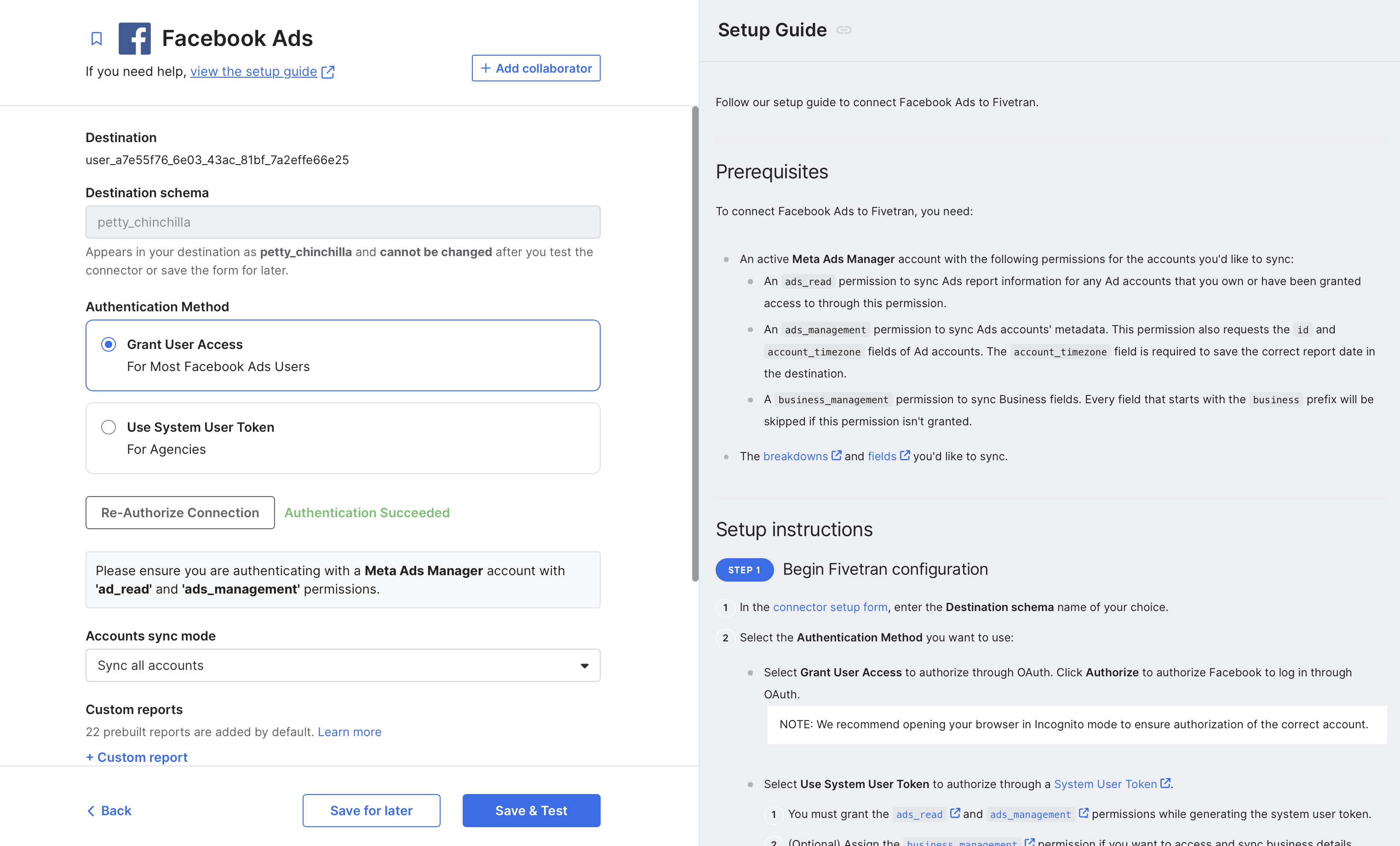Screen dimensions: 1400x846
Task: Click the plus icon on Add collaborator
Action: pos(486,68)
